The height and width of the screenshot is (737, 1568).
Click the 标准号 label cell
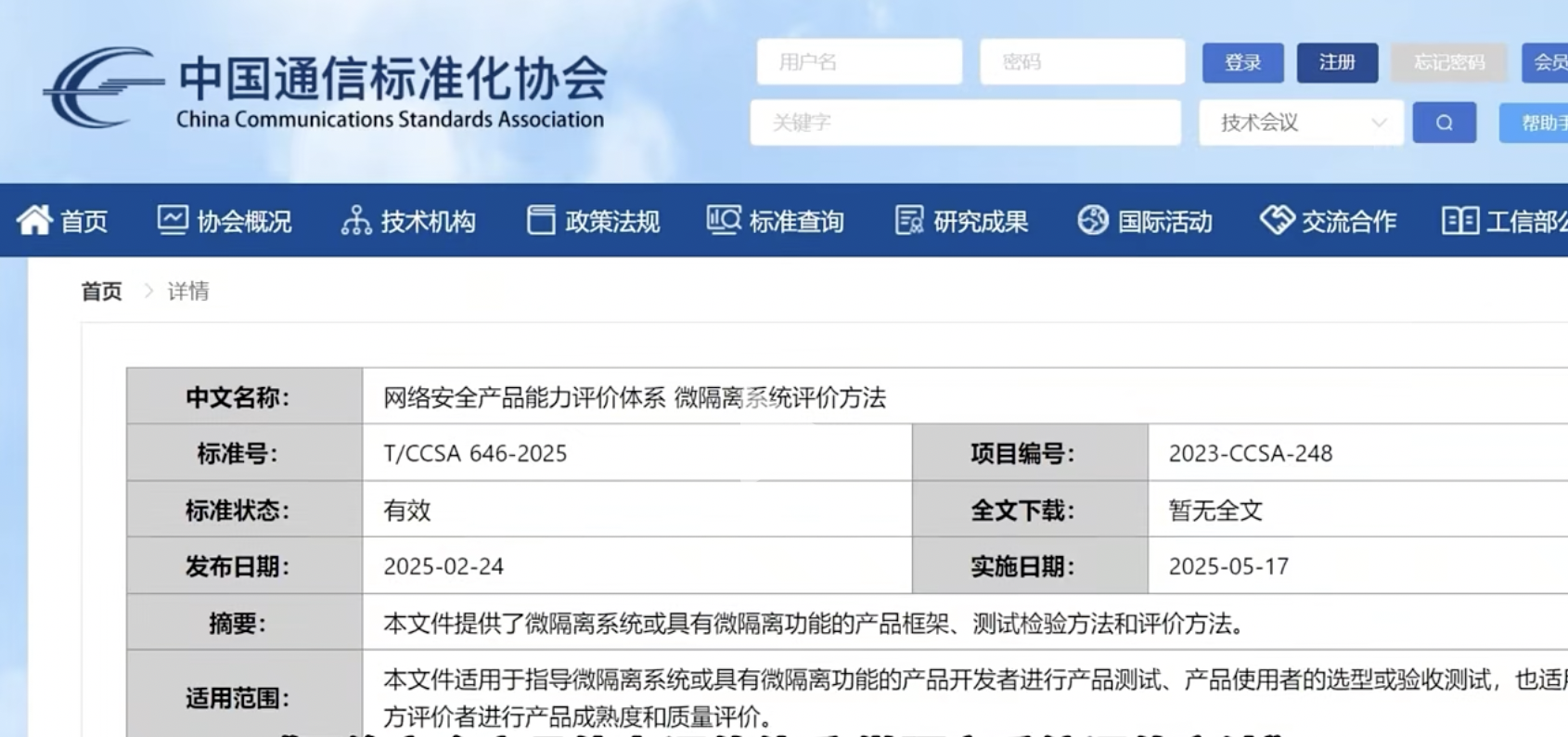tap(244, 453)
